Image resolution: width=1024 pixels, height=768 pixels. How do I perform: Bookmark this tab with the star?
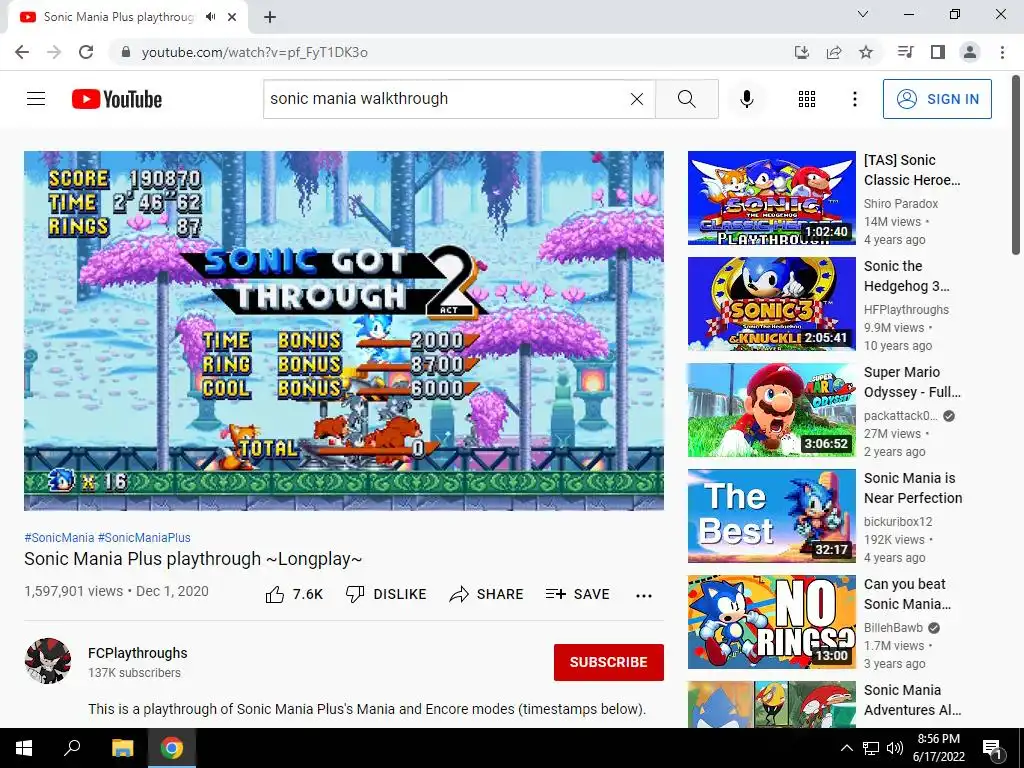click(x=866, y=52)
